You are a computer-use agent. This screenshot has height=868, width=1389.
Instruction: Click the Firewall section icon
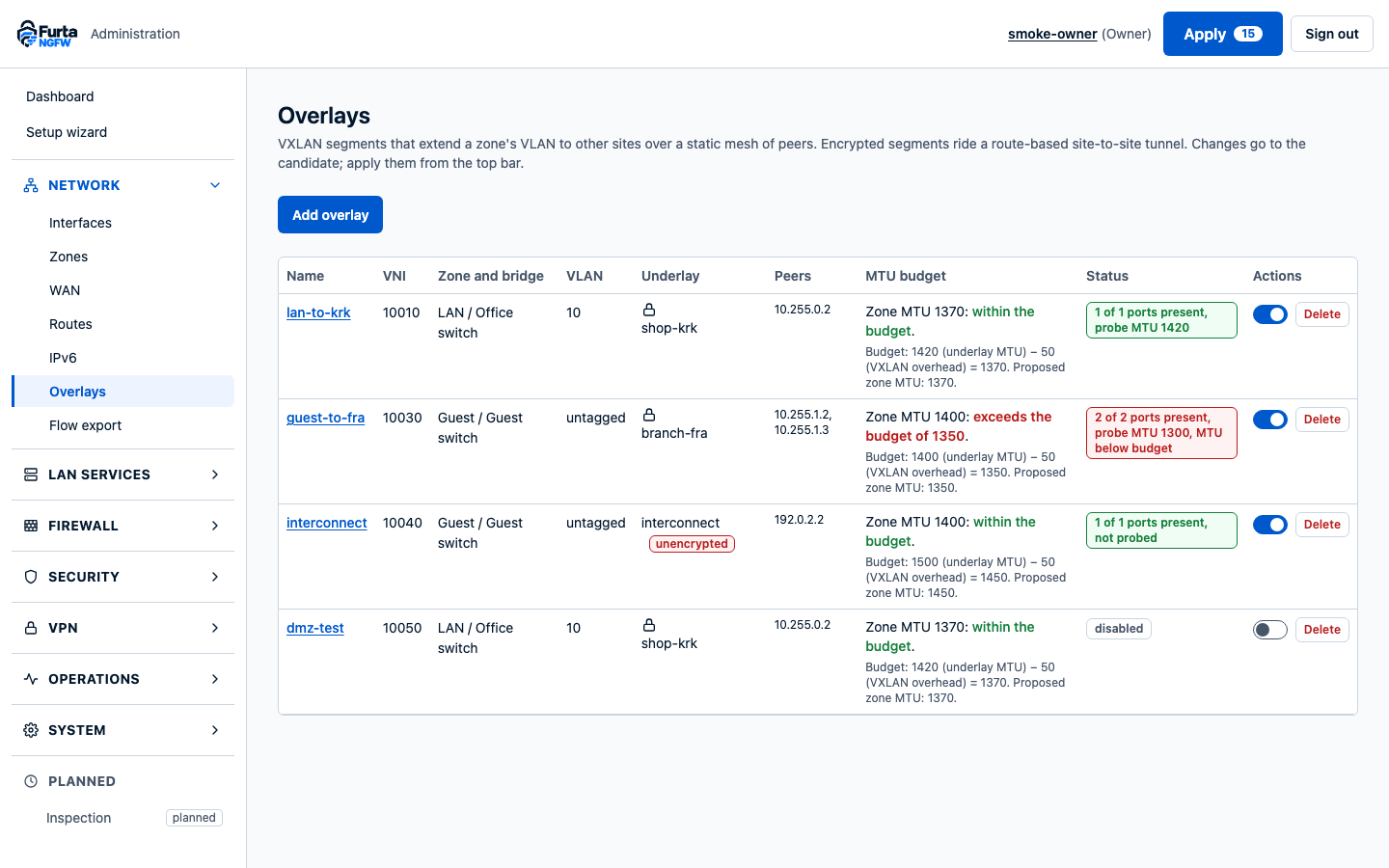[x=31, y=526]
